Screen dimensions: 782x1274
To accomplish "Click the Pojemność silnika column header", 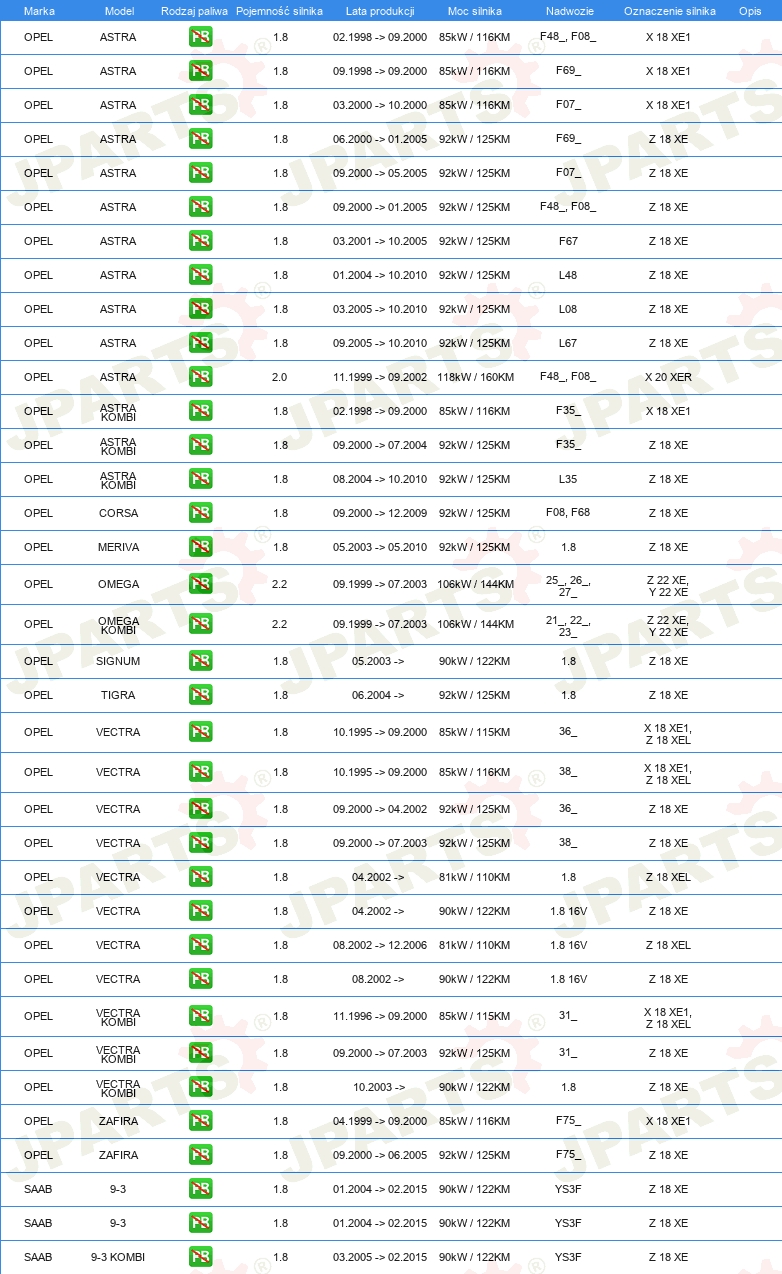I will click(279, 11).
